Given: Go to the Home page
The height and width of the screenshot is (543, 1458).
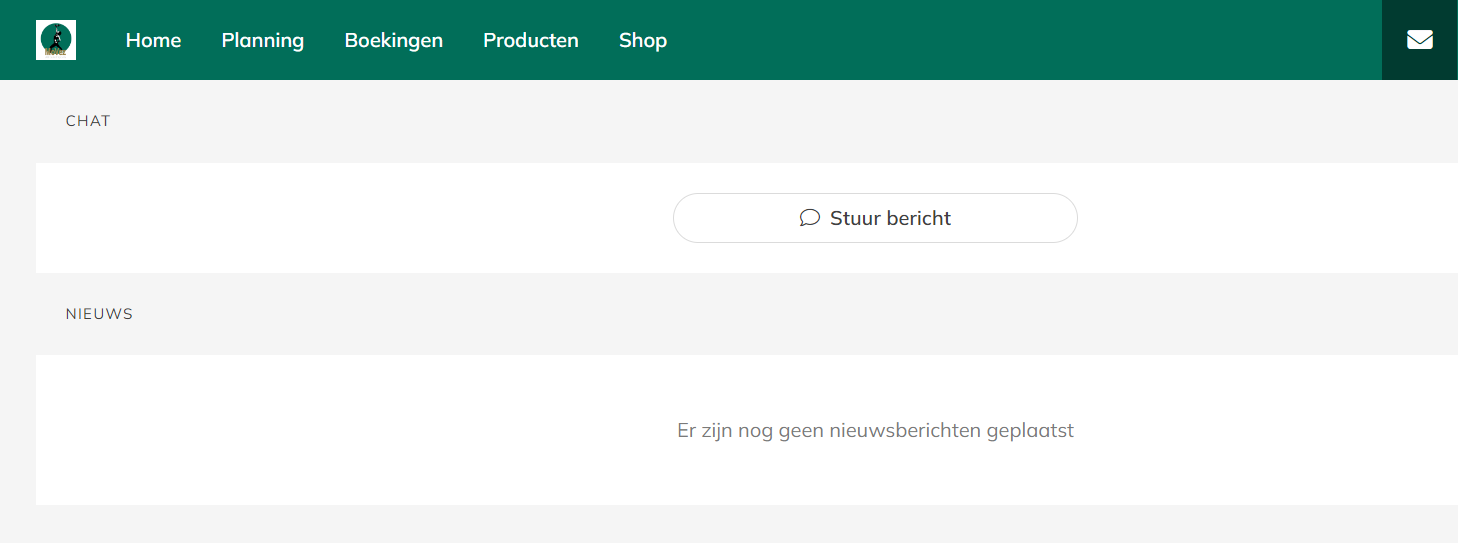Looking at the screenshot, I should coord(153,41).
